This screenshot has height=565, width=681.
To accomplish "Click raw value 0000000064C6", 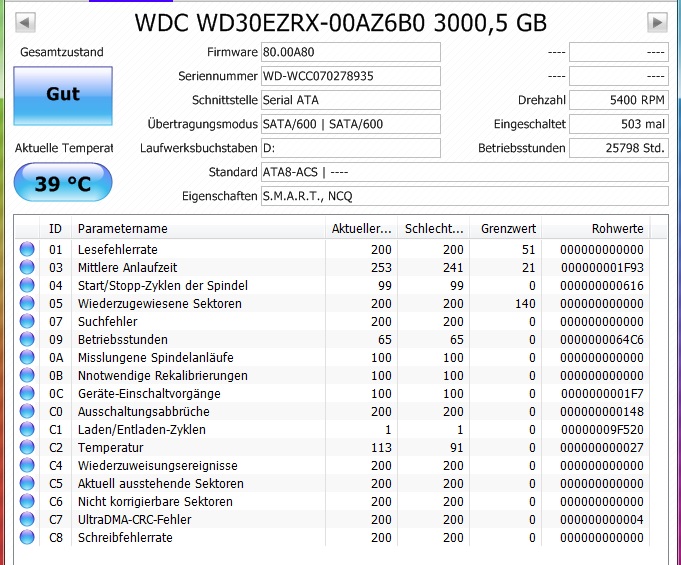I will (x=602, y=340).
